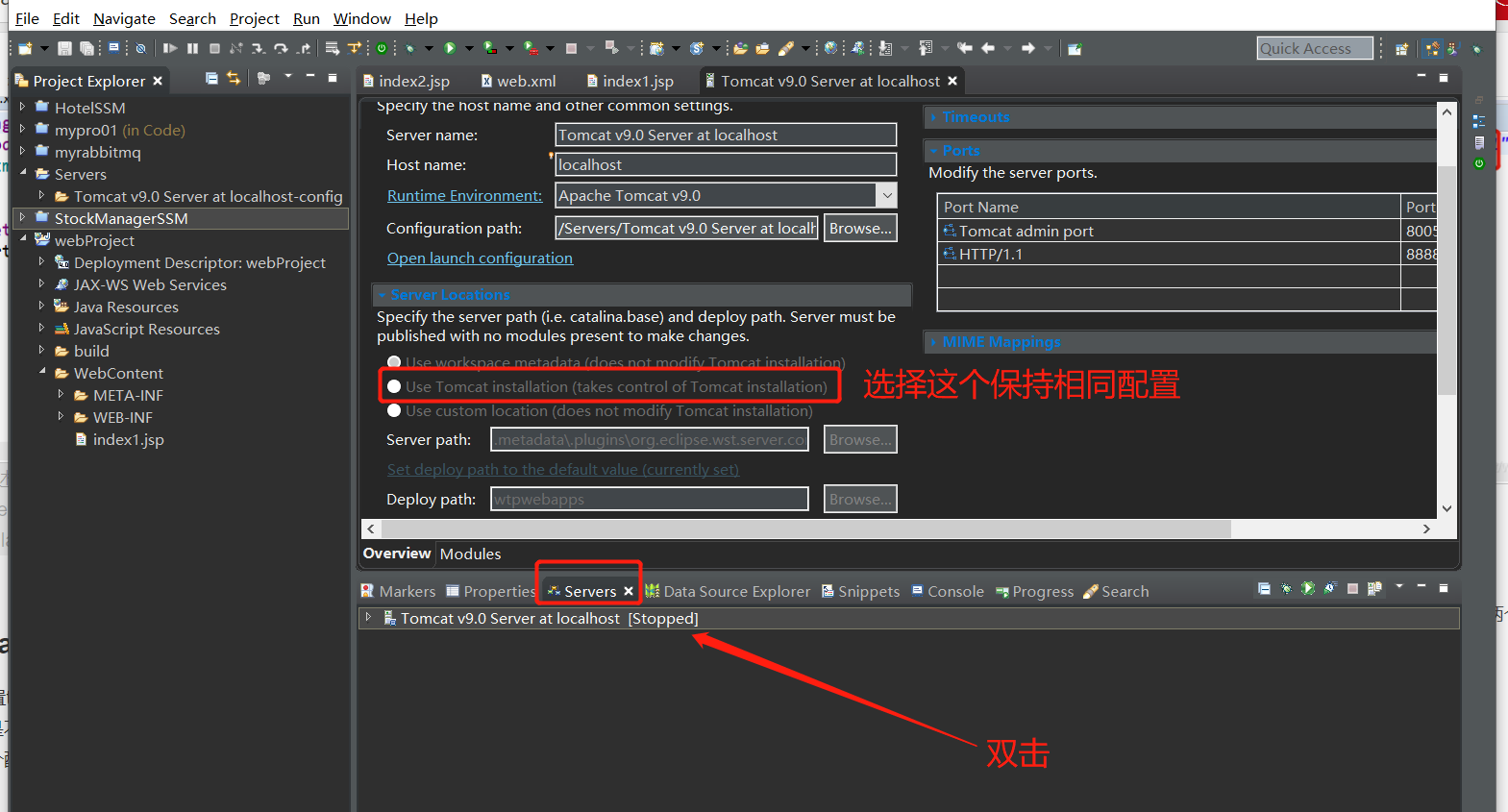1508x812 pixels.
Task: Expand the mypro01 project node
Action: [x=22, y=129]
